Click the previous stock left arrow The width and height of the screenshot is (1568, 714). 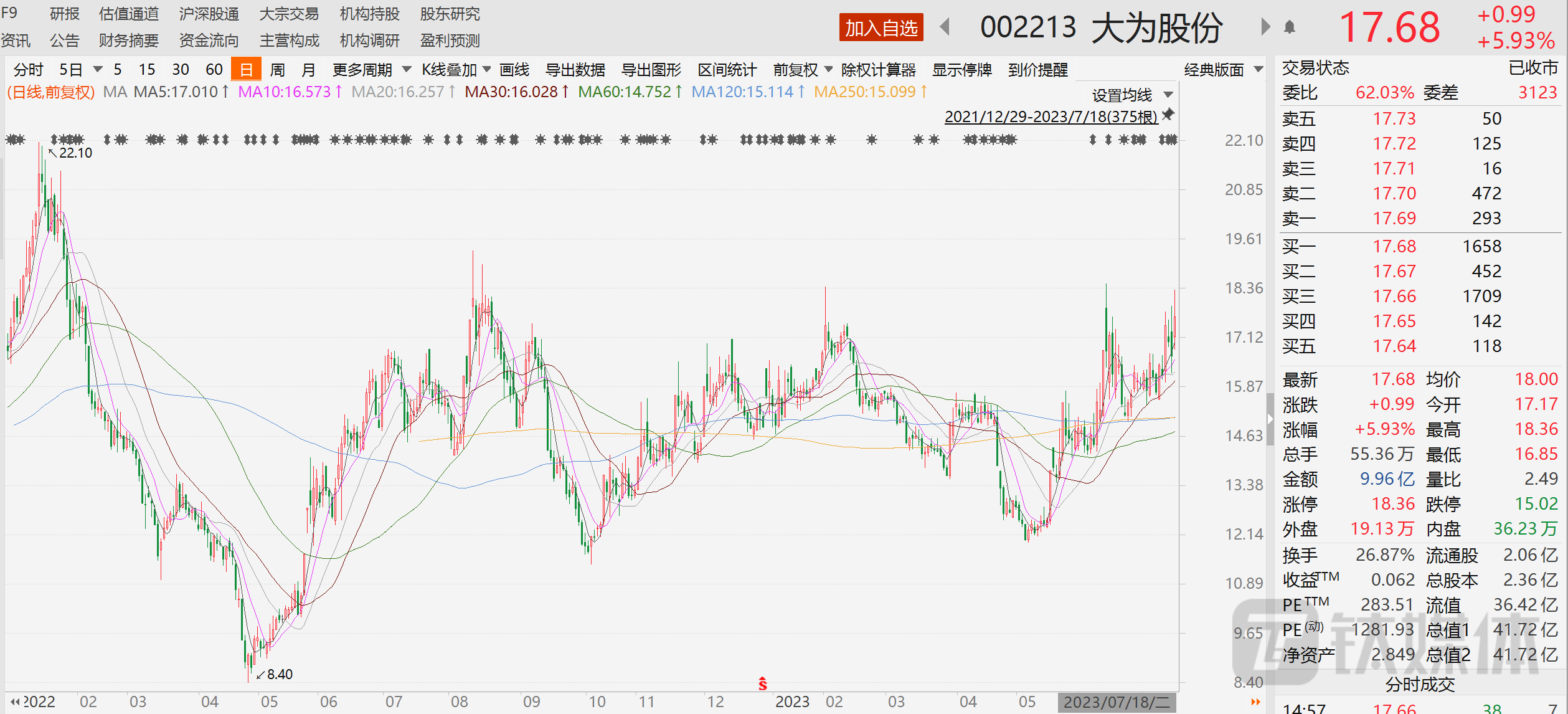945,27
